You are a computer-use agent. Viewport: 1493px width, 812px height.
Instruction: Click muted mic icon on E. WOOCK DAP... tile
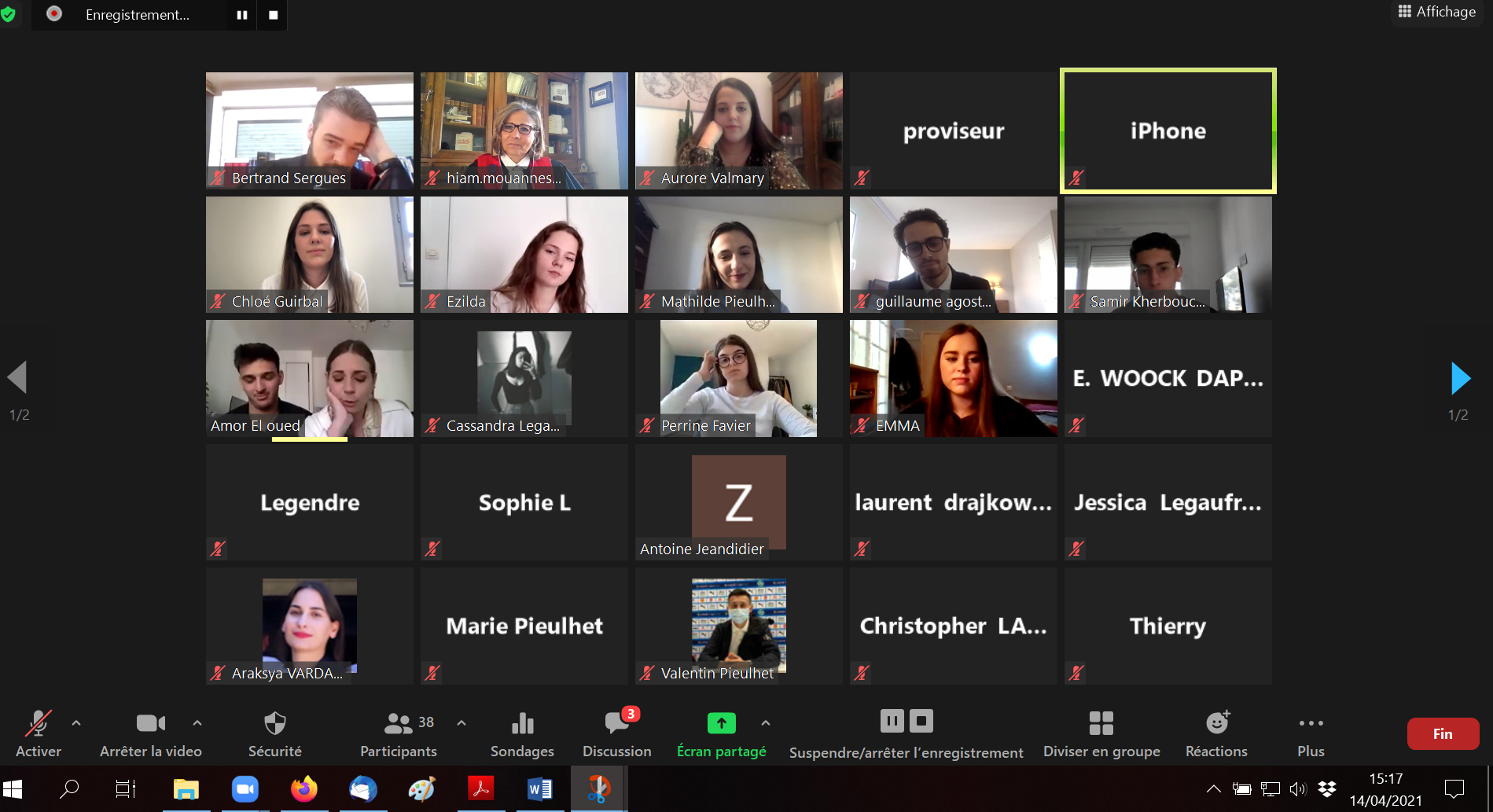[x=1076, y=425]
